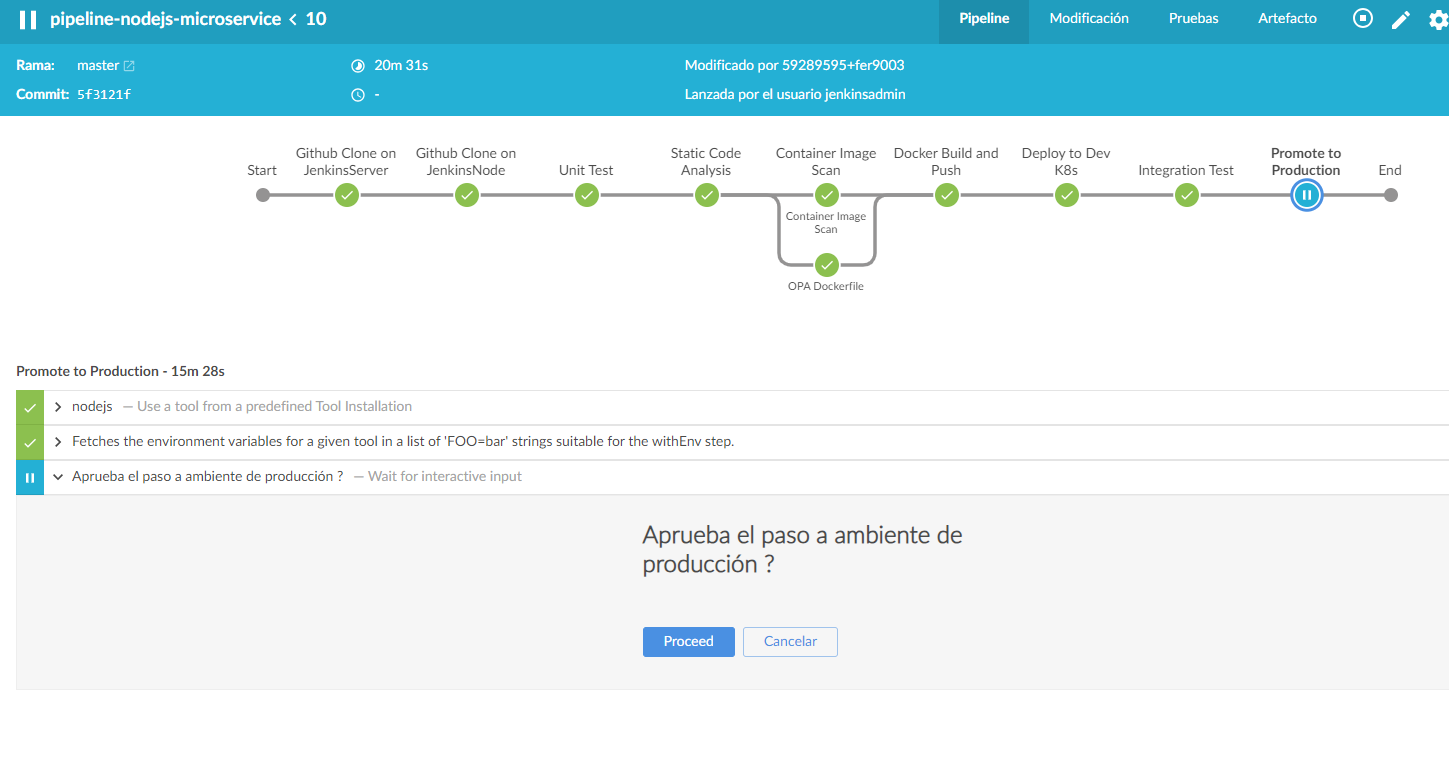
Task: Select the Deploy to Dev K8s stage node
Action: click(1067, 195)
